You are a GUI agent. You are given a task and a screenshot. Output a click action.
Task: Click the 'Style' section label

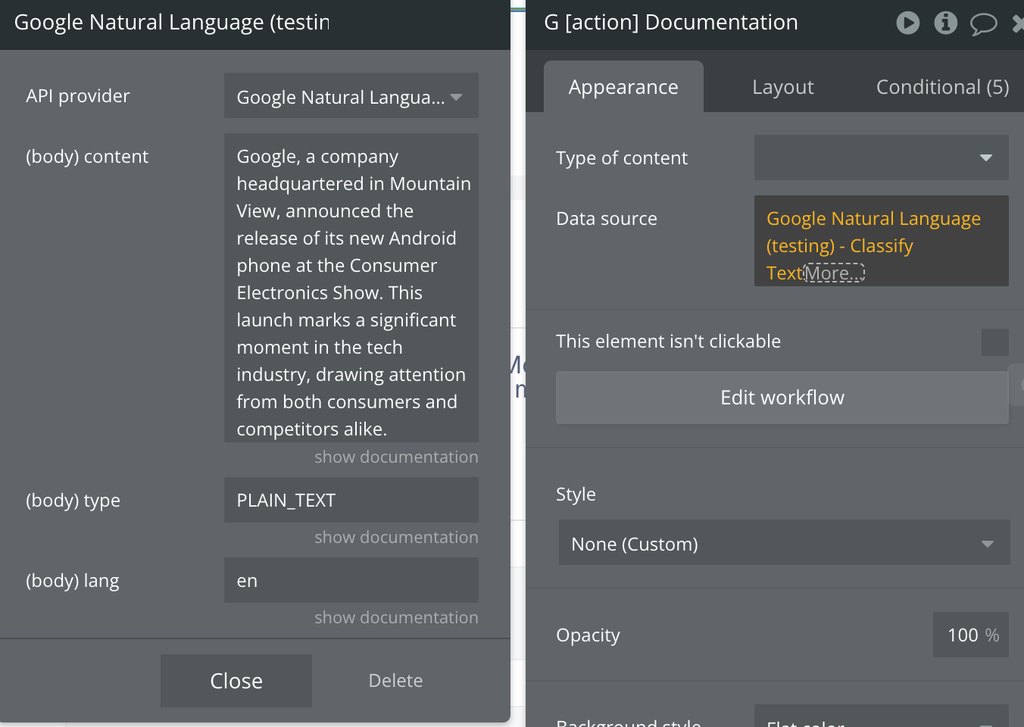pyautogui.click(x=575, y=494)
